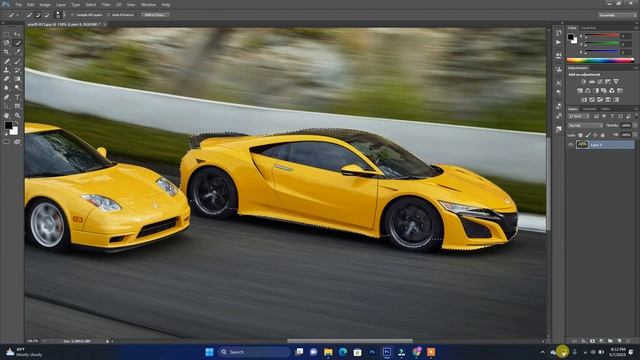
Task: Select the Hand tool
Action: coord(7,116)
